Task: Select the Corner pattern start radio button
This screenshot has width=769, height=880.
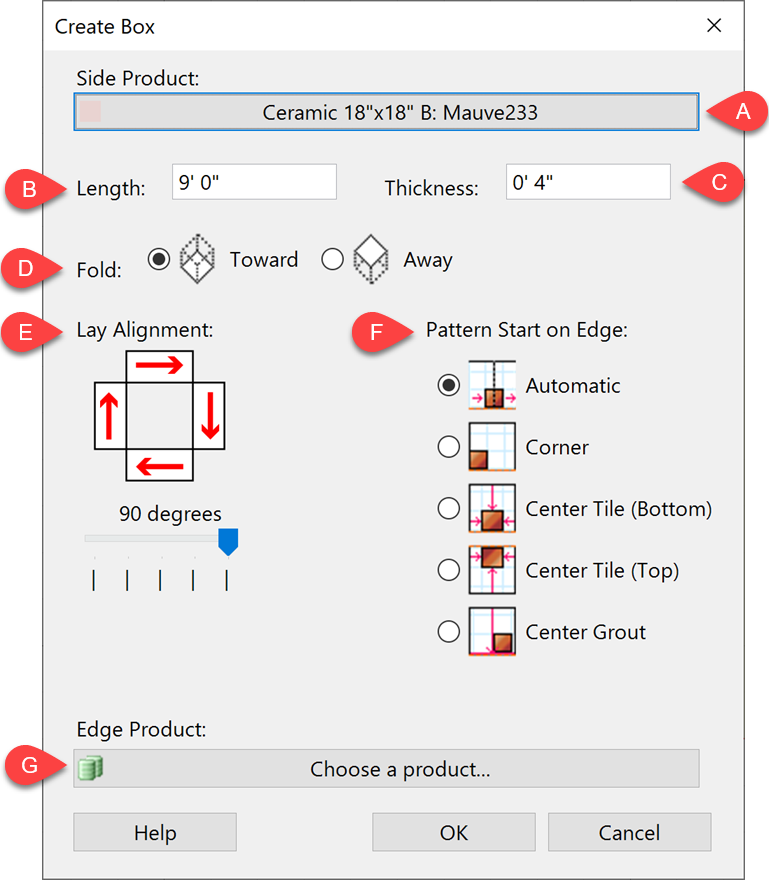Action: click(x=448, y=447)
